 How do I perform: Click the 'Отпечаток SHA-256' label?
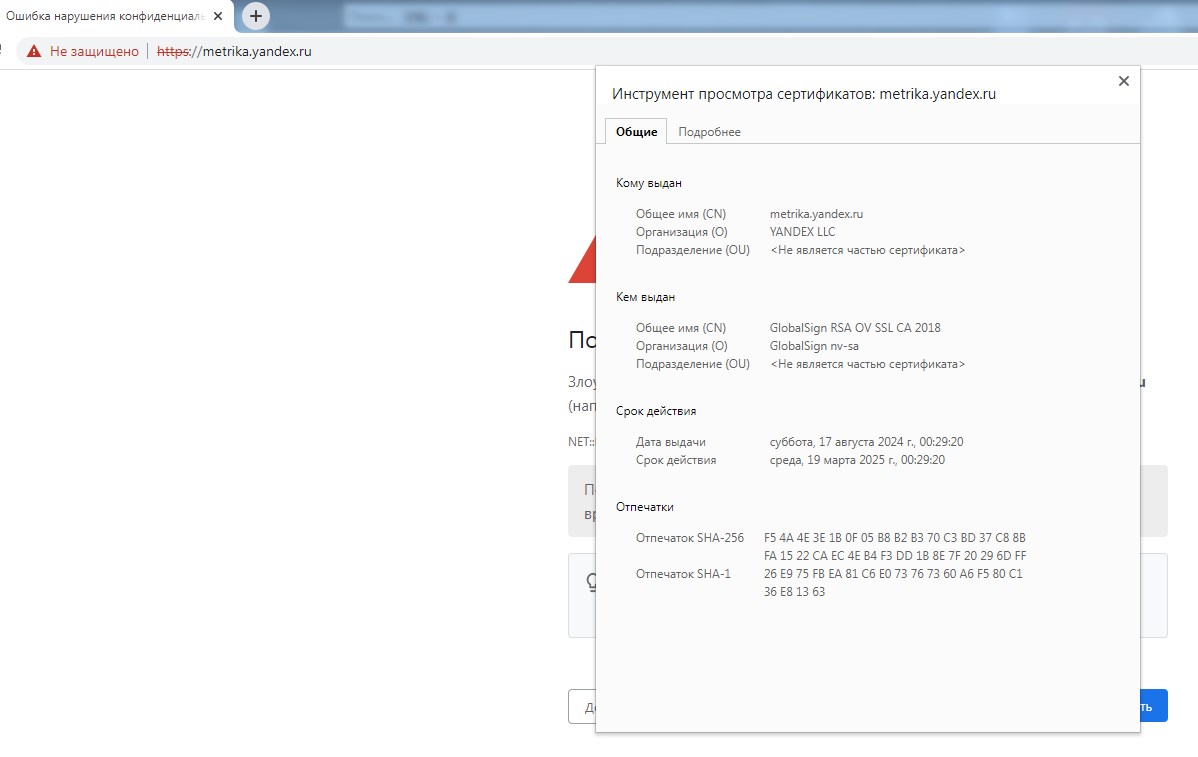pyautogui.click(x=690, y=538)
